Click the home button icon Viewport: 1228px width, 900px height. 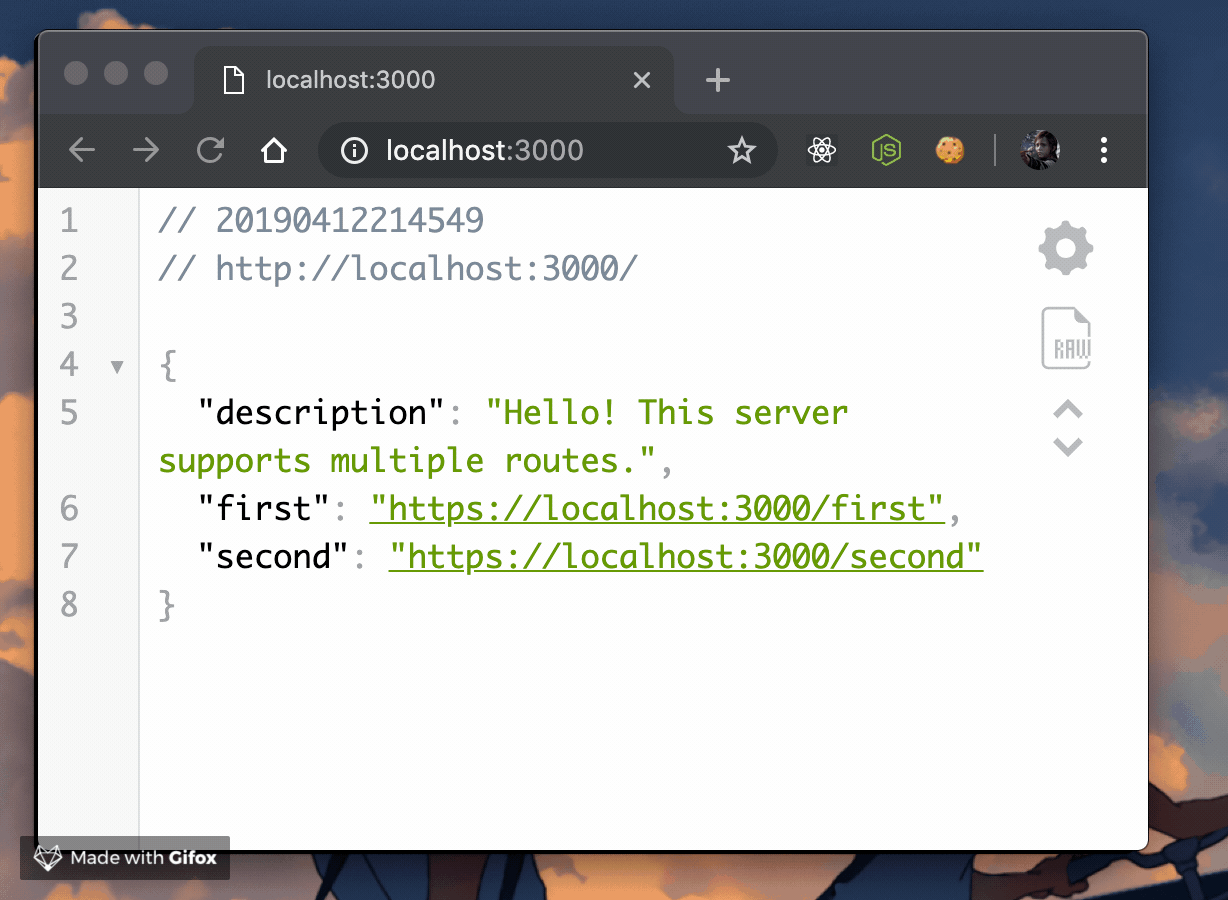coord(274,150)
